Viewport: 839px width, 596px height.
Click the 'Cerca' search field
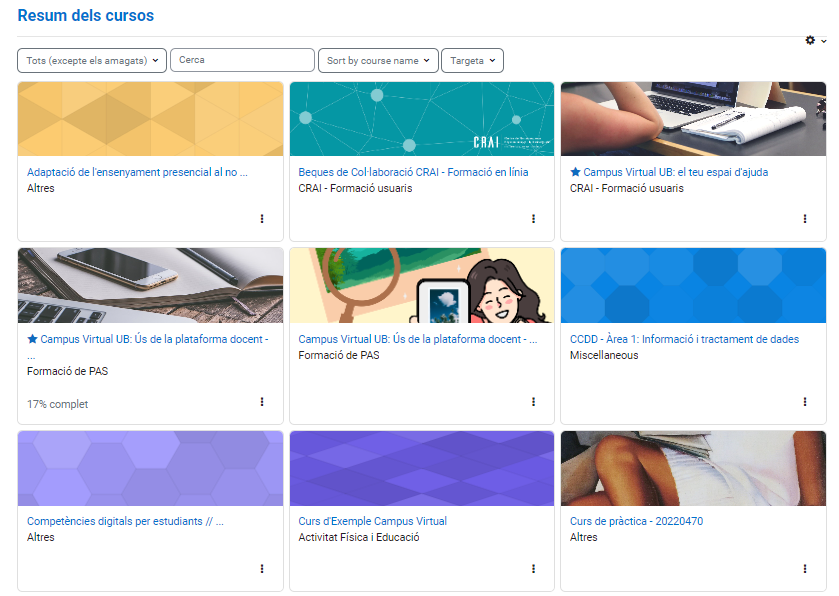tap(242, 61)
